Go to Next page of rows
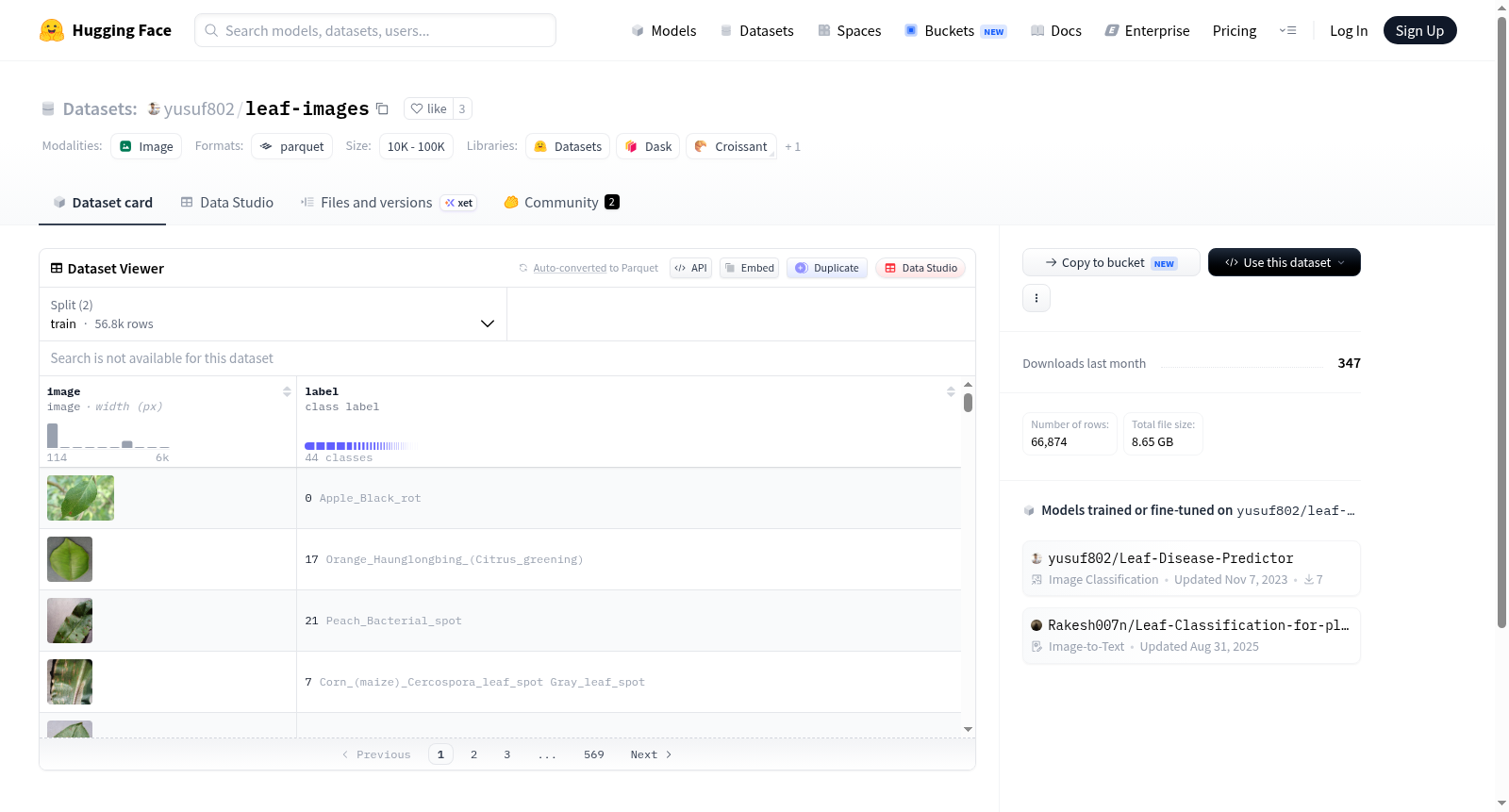The width and height of the screenshot is (1509, 812). click(x=651, y=754)
